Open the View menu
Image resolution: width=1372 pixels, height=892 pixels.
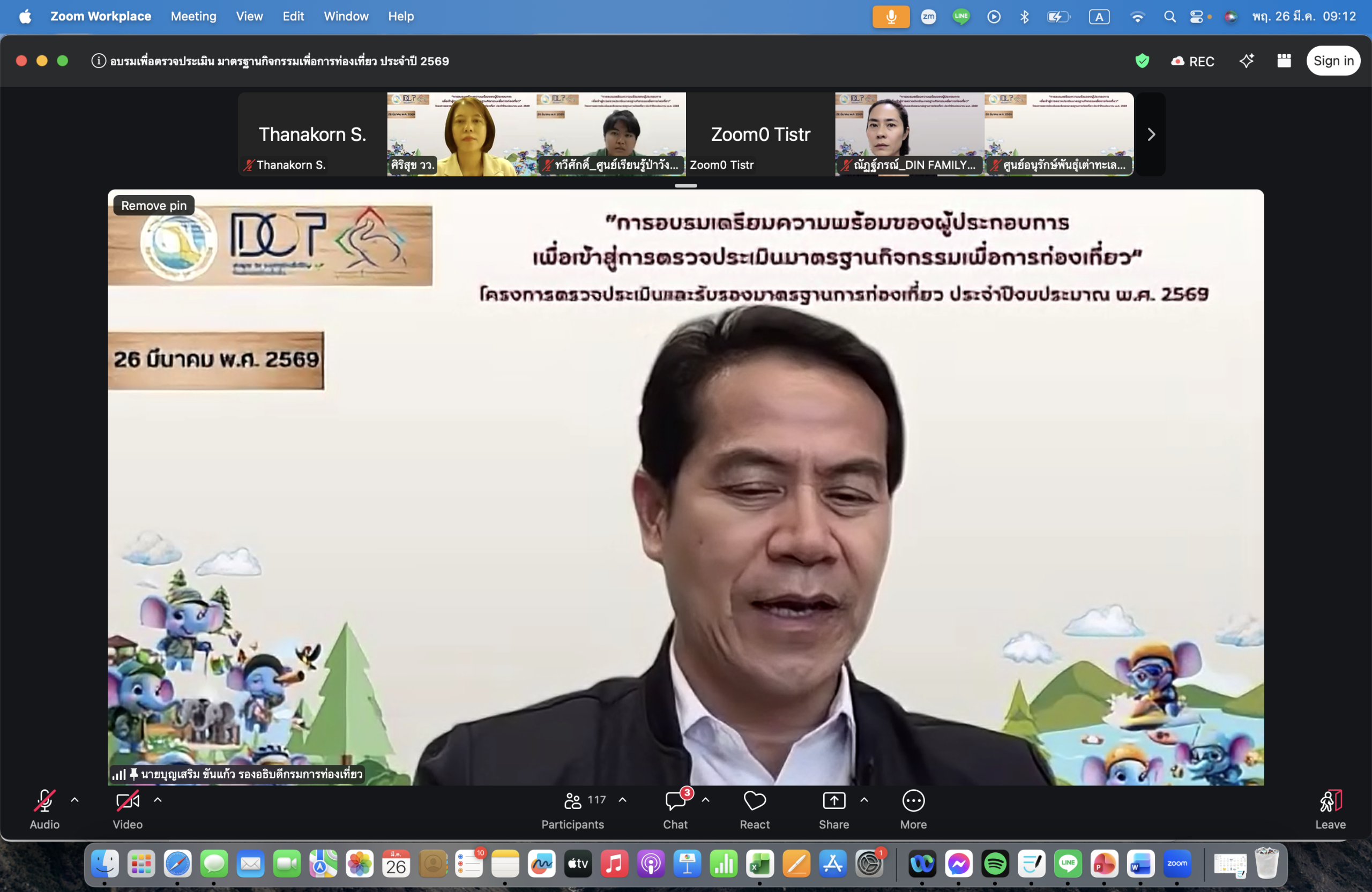coord(249,16)
